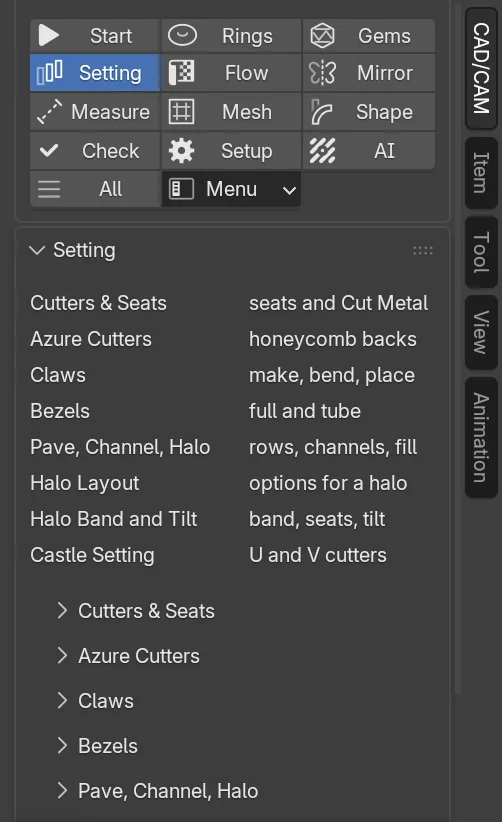
Task: Click the 'Castle Setting' label
Action: click(x=92, y=555)
